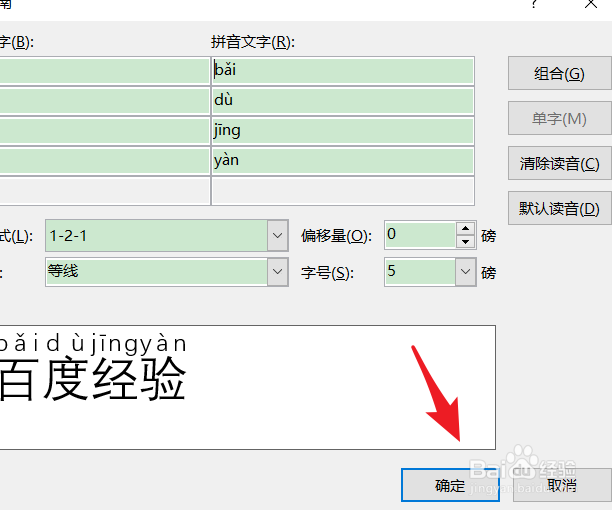Viewport: 612px width, 510px height.
Task: Decrease the 偏移量 offset with down arrow
Action: click(465, 242)
